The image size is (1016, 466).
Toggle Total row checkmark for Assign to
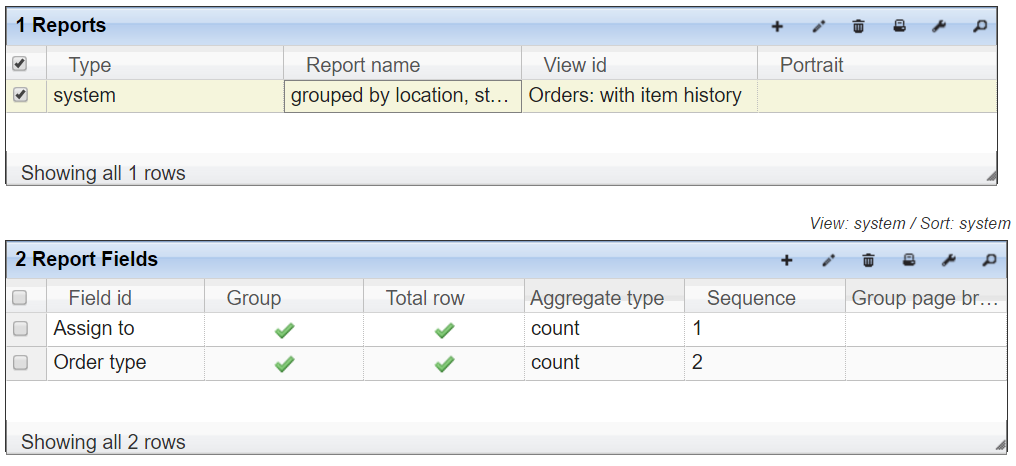click(444, 331)
